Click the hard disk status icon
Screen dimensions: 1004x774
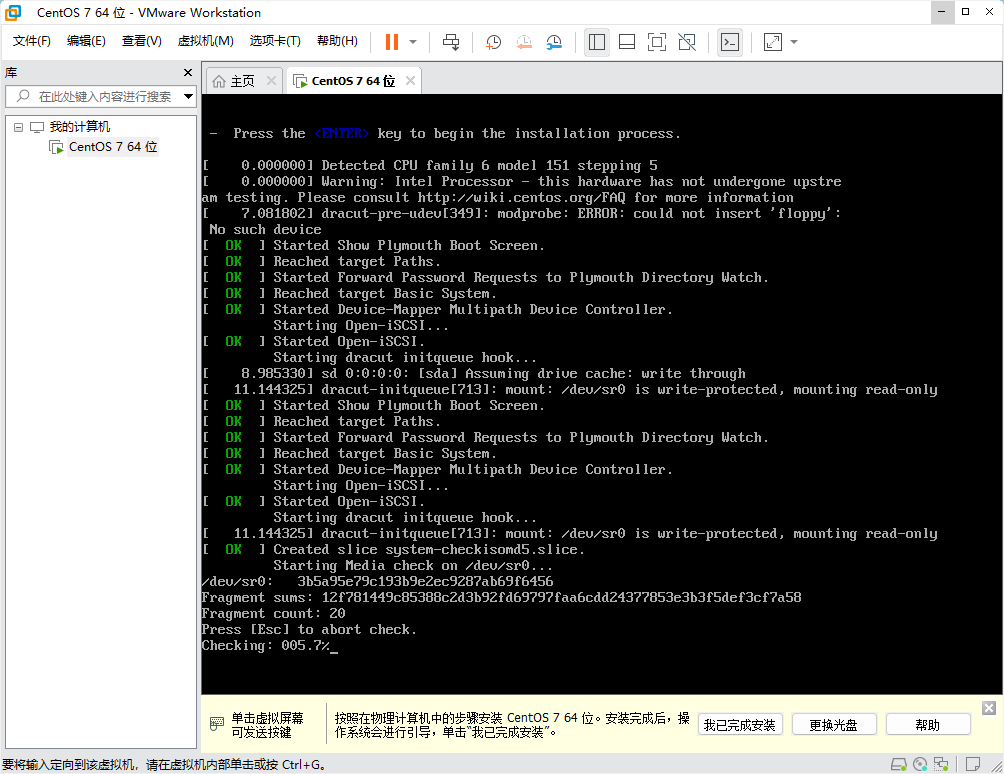[x=899, y=764]
